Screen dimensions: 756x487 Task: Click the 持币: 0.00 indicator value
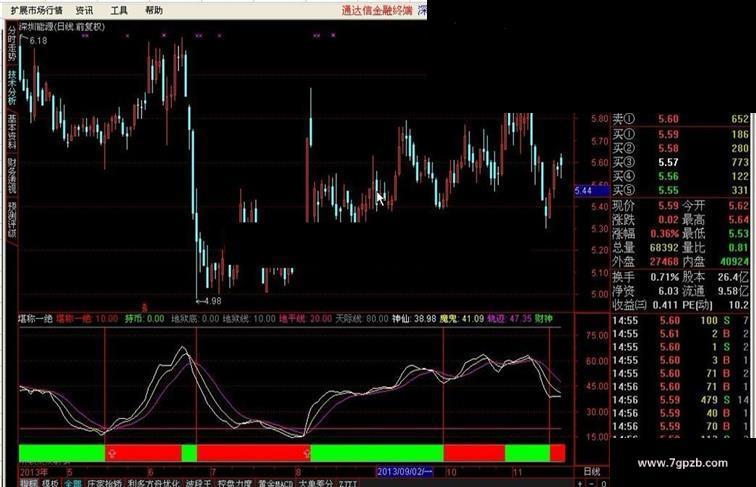(x=144, y=318)
